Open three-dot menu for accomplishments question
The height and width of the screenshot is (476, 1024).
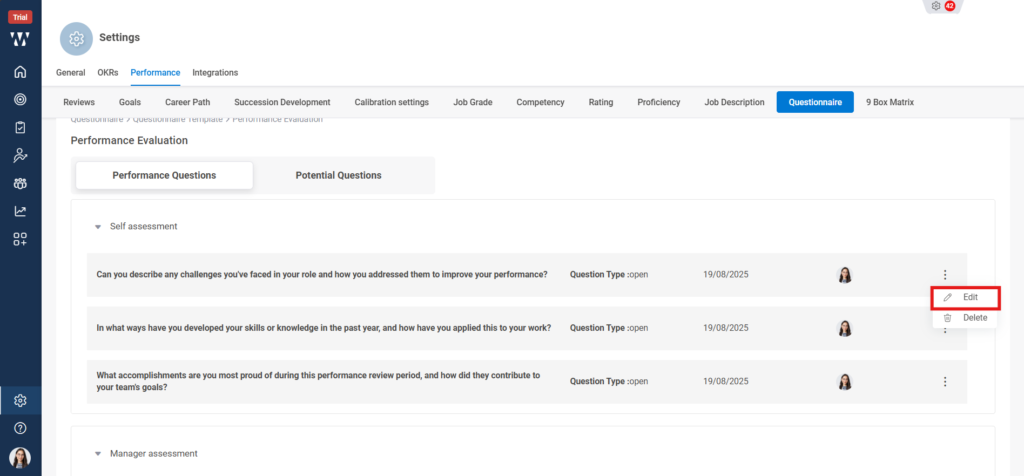[x=945, y=381]
